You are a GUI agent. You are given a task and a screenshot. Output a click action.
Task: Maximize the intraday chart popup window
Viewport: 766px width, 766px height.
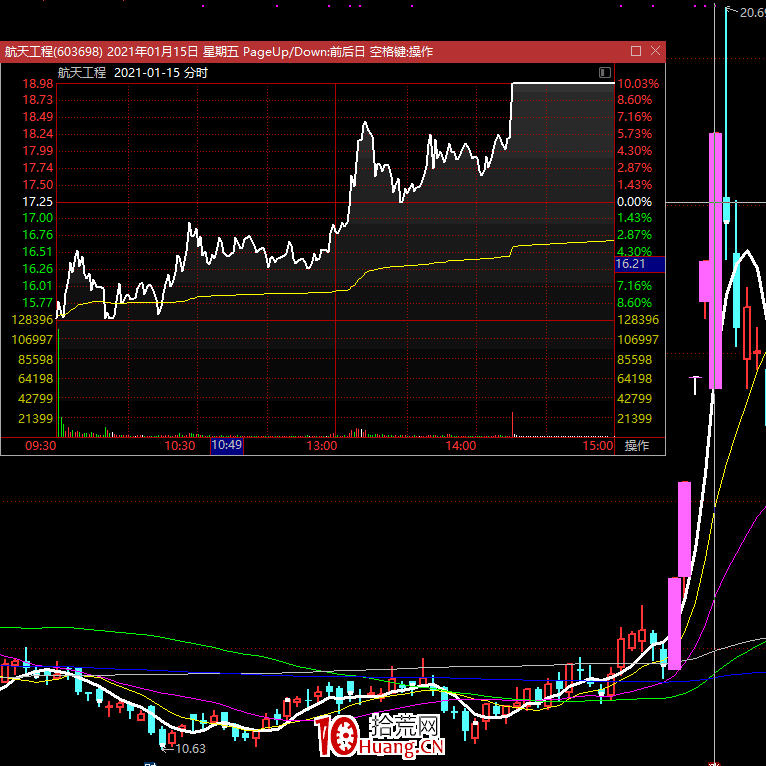click(x=636, y=51)
